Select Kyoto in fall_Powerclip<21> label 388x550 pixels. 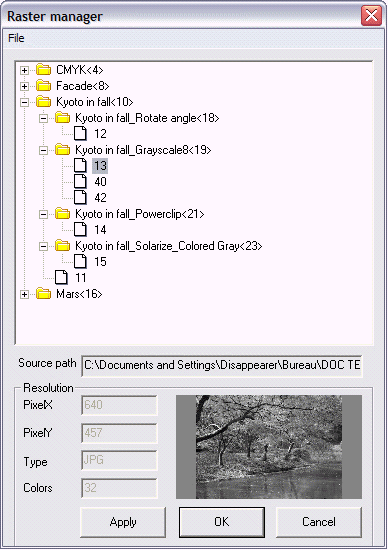coord(140,214)
